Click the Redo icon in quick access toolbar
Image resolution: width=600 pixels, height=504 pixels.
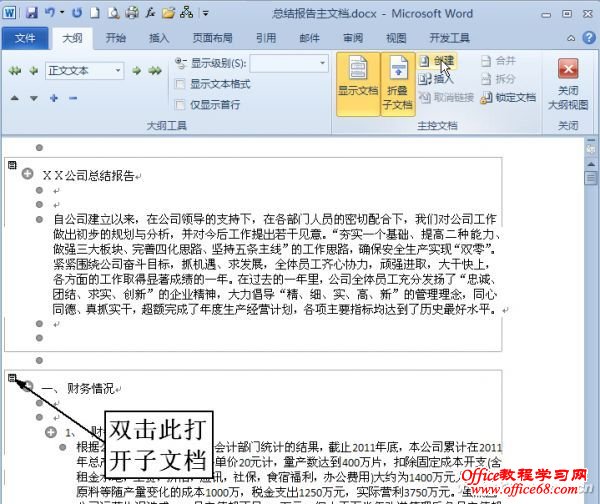[77, 13]
